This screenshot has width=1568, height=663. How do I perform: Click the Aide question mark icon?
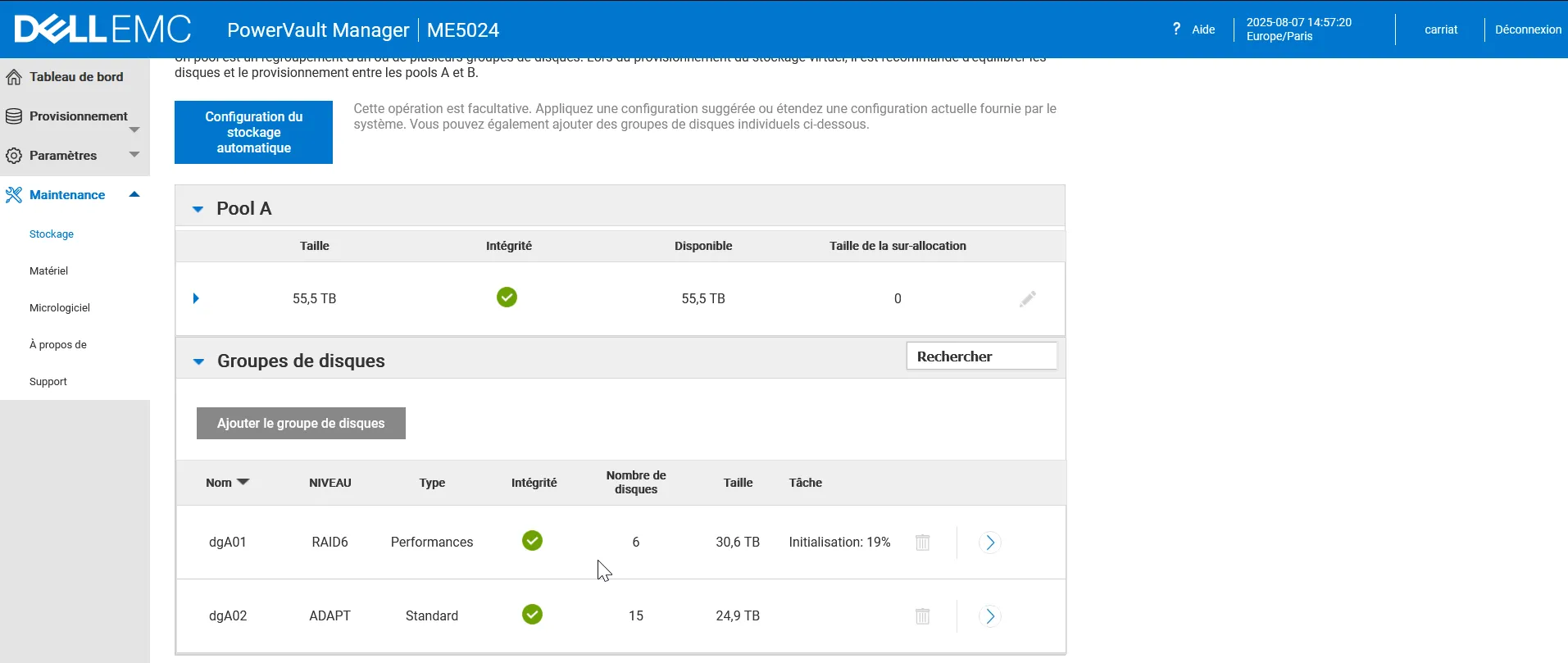coord(1176,29)
